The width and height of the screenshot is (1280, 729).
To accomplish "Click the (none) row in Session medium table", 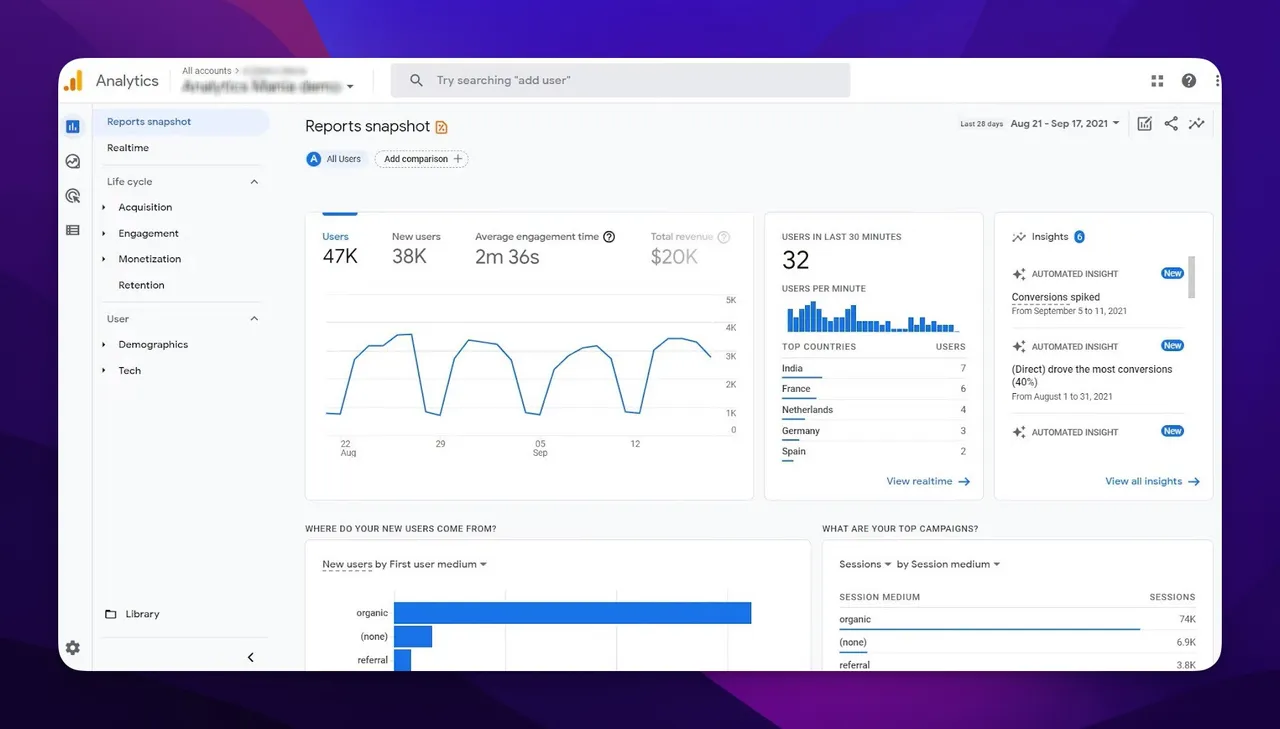I will (x=1017, y=642).
